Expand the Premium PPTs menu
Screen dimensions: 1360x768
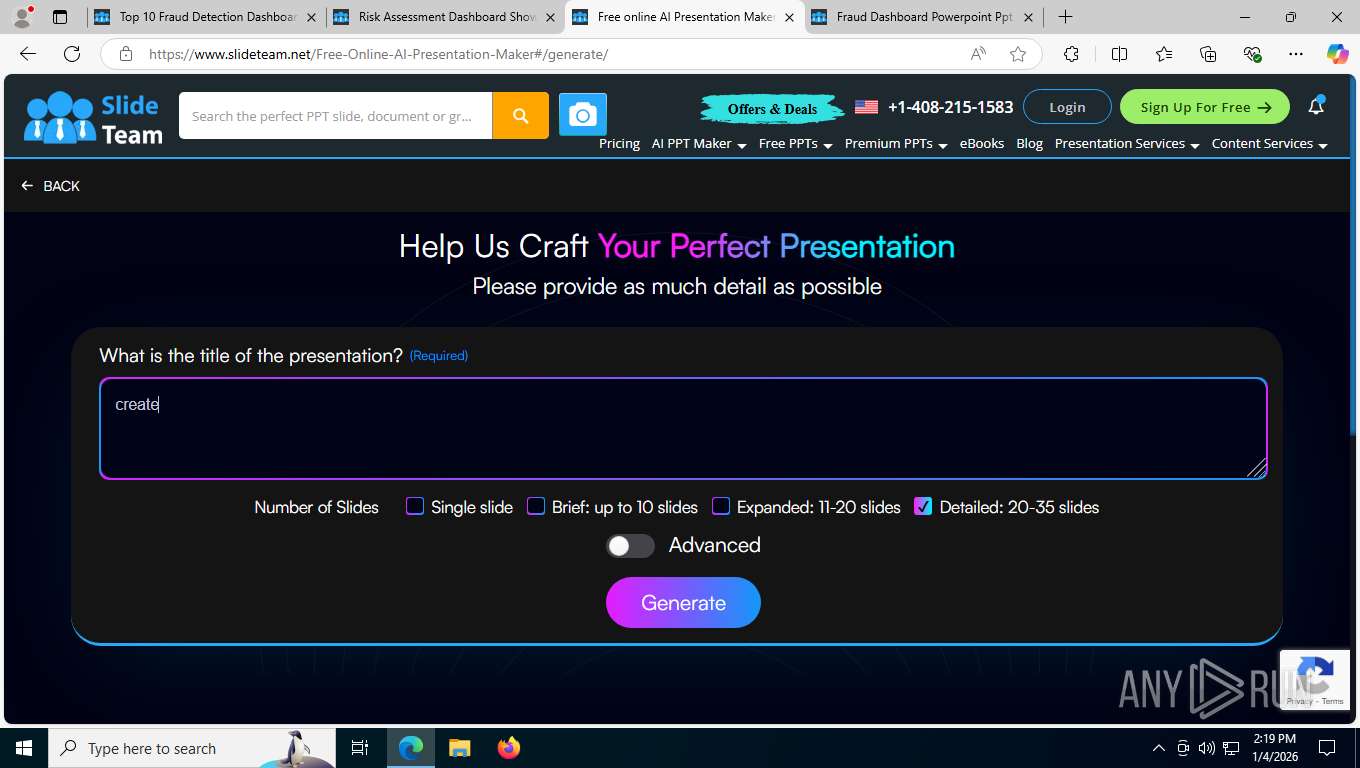896,144
